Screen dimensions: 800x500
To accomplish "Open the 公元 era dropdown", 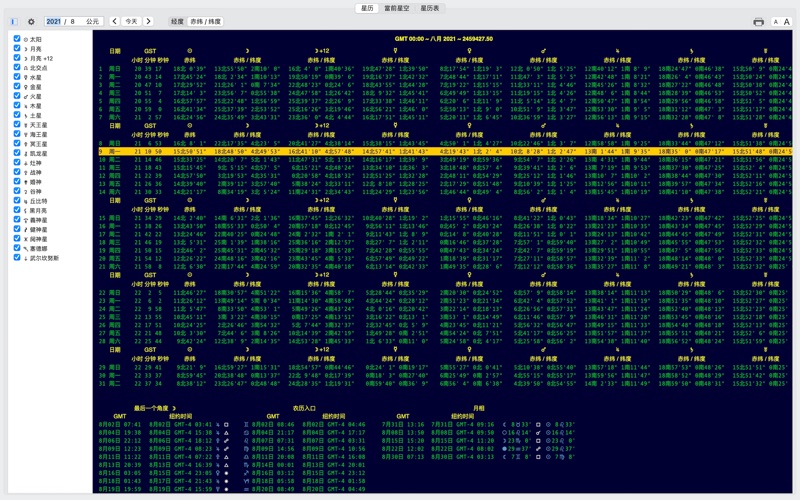I will (93, 21).
